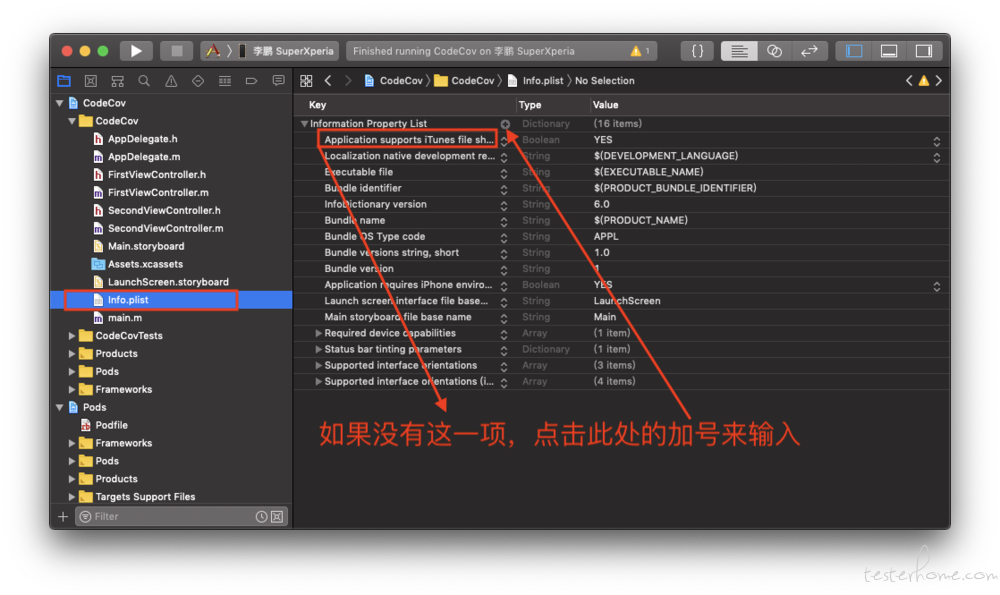Show the source control navigator tab
Image resolution: width=1000 pixels, height=595 pixels.
pyautogui.click(x=91, y=81)
